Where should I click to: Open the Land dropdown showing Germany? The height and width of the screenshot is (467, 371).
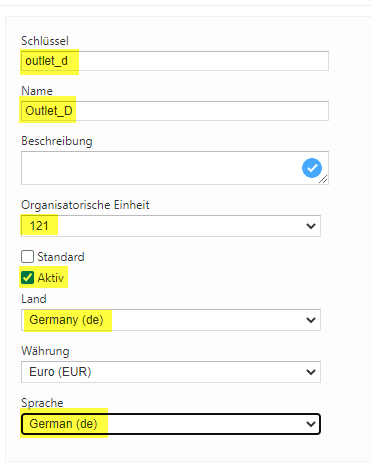[x=171, y=320]
